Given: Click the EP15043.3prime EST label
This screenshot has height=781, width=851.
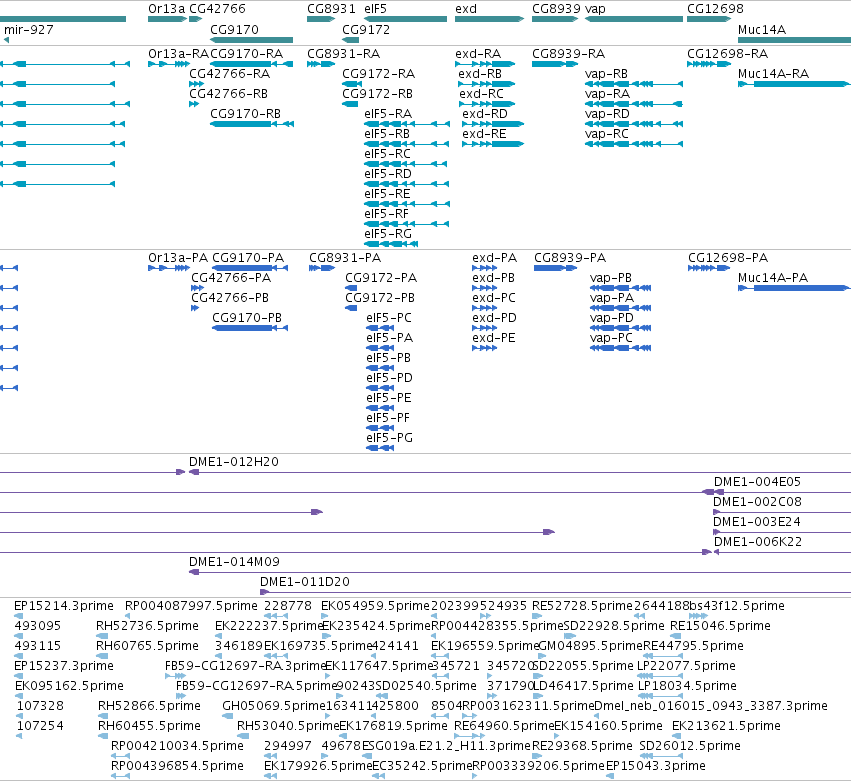Looking at the screenshot, I should pyautogui.click(x=656, y=766).
